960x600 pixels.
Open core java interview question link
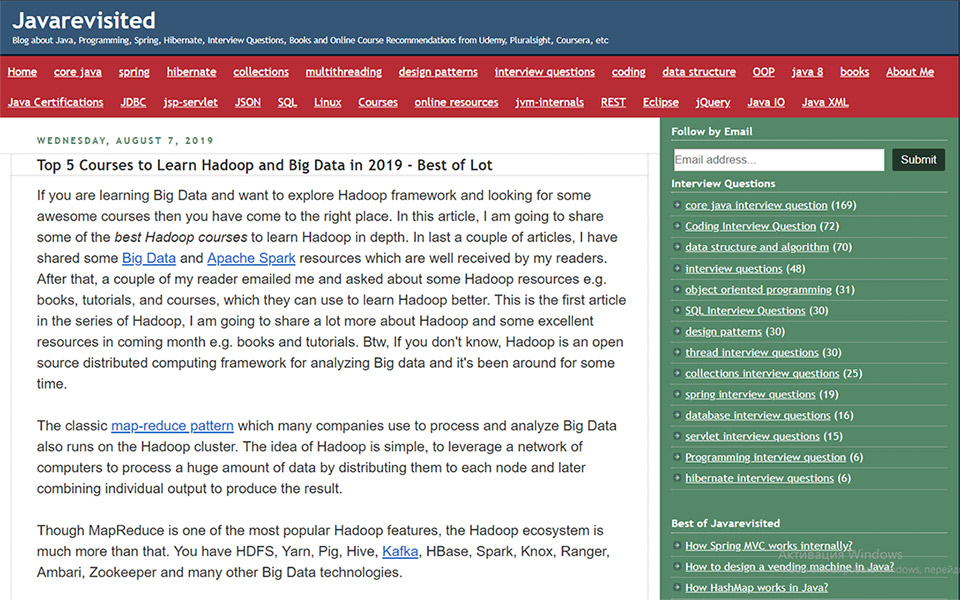(x=756, y=205)
